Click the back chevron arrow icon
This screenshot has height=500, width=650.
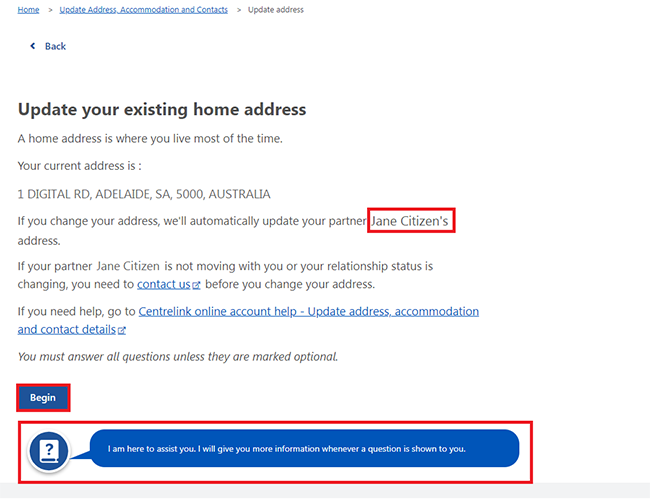click(x=32, y=47)
